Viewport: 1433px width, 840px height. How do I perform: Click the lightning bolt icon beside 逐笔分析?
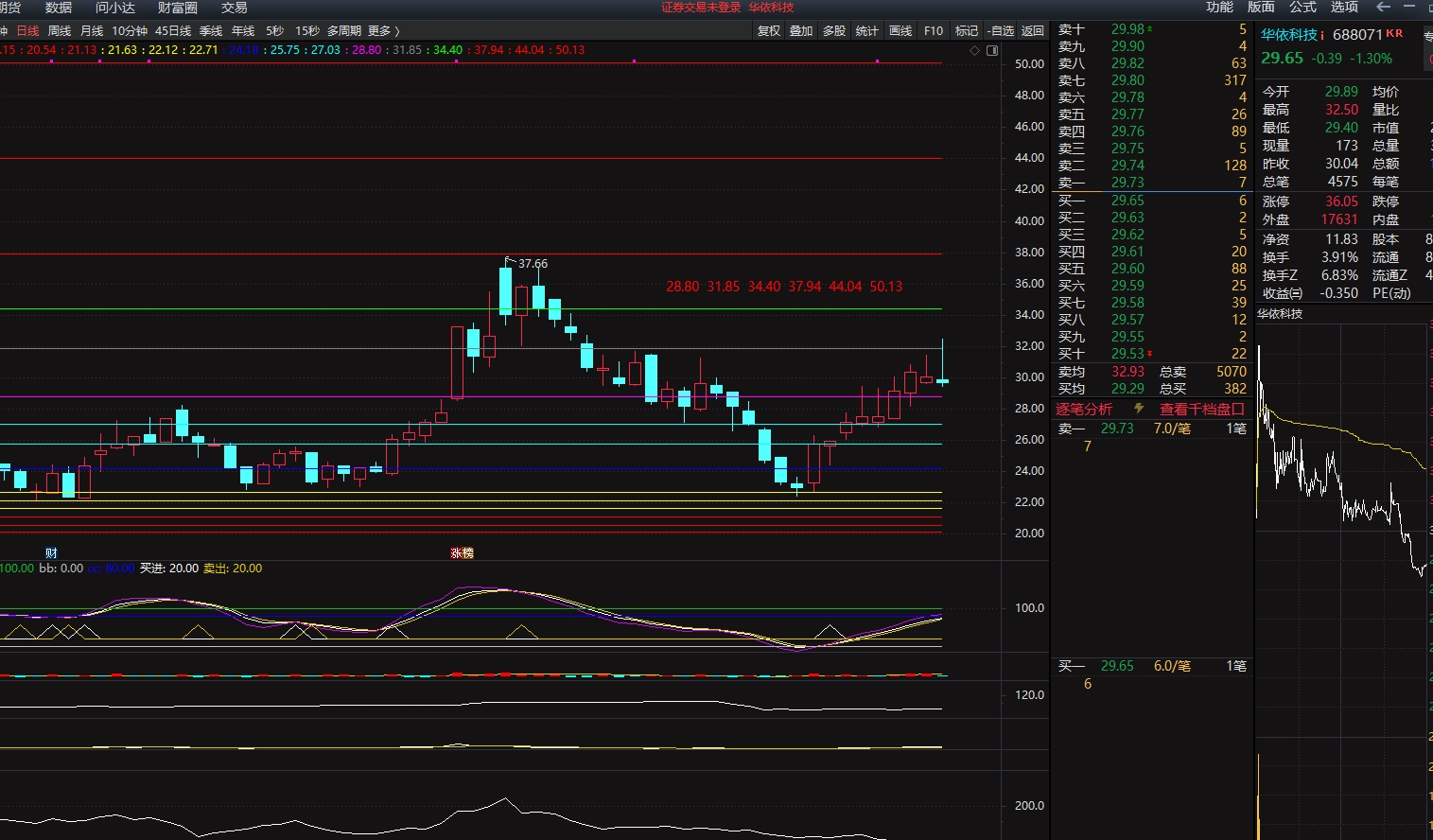(1139, 409)
